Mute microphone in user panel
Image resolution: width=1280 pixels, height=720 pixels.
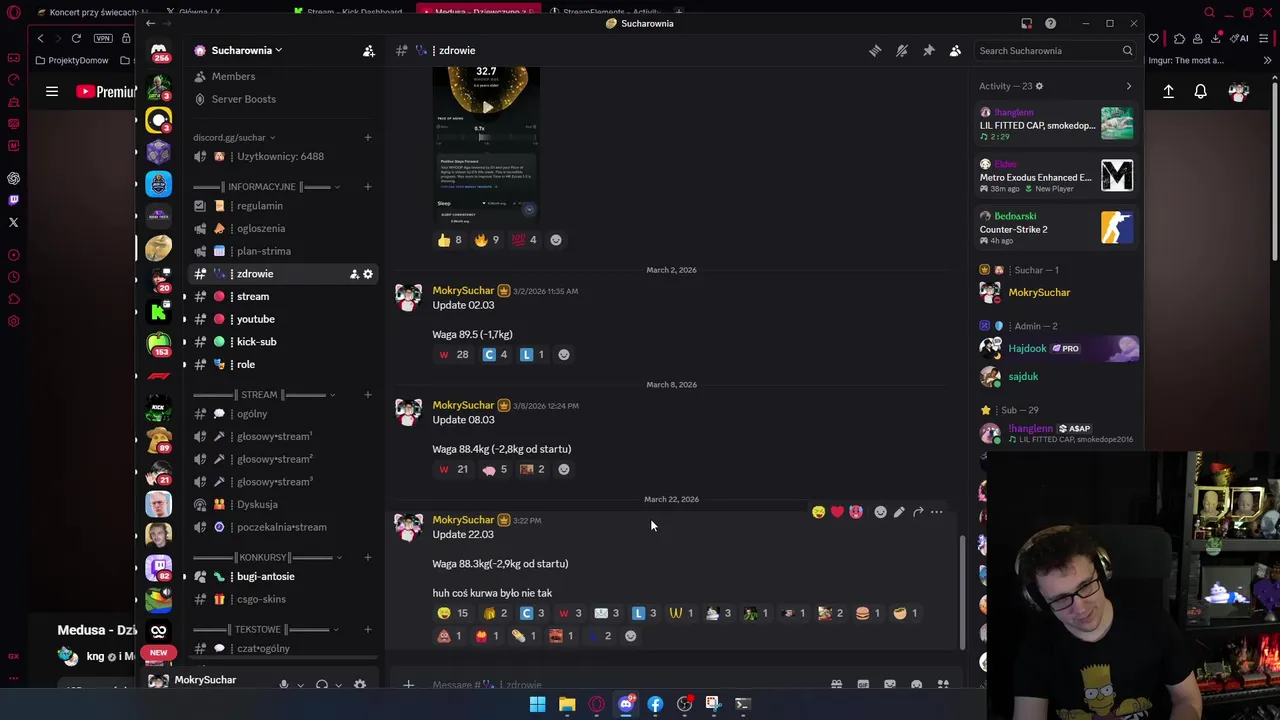click(x=284, y=685)
